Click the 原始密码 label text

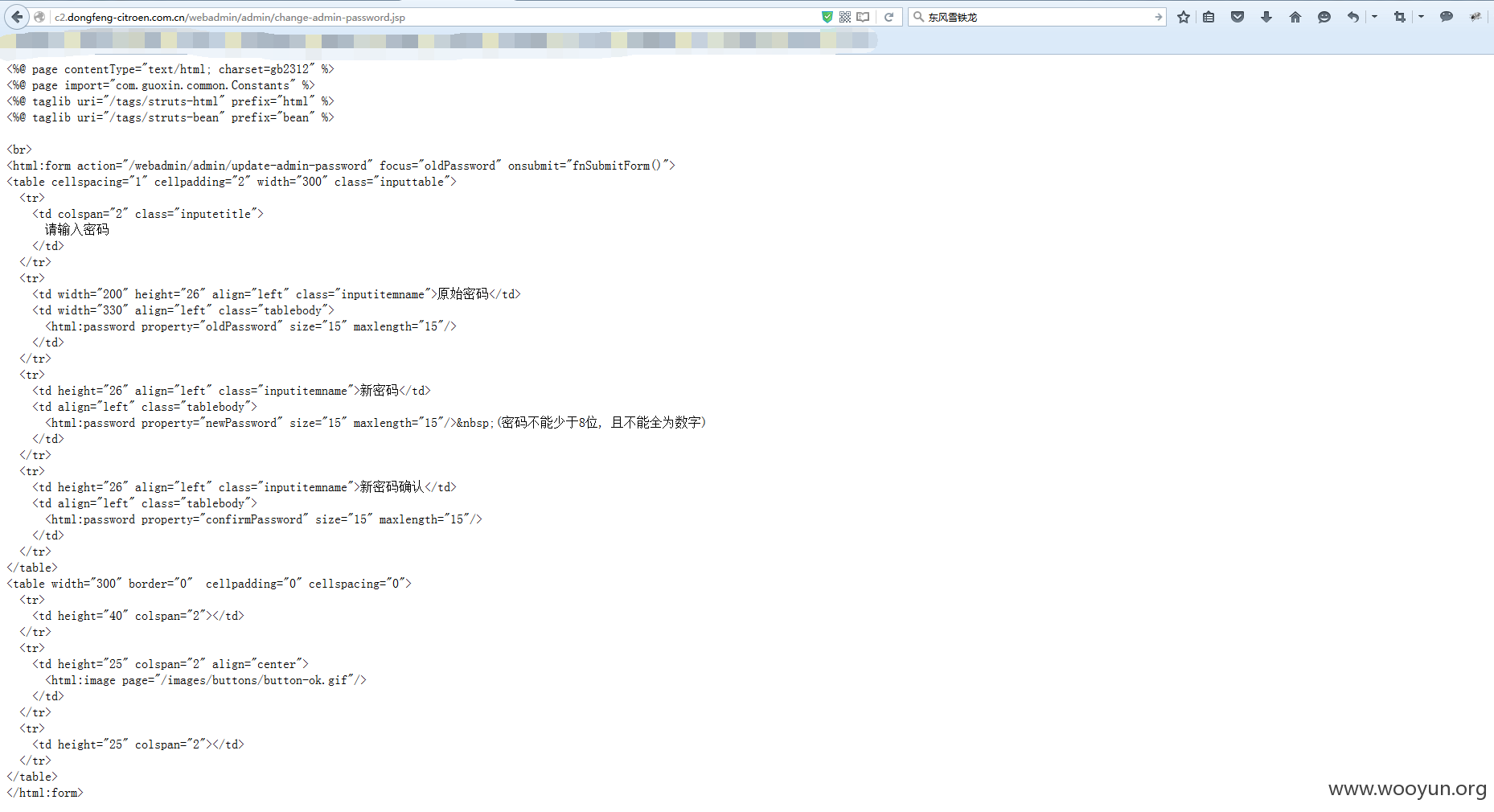[463, 294]
